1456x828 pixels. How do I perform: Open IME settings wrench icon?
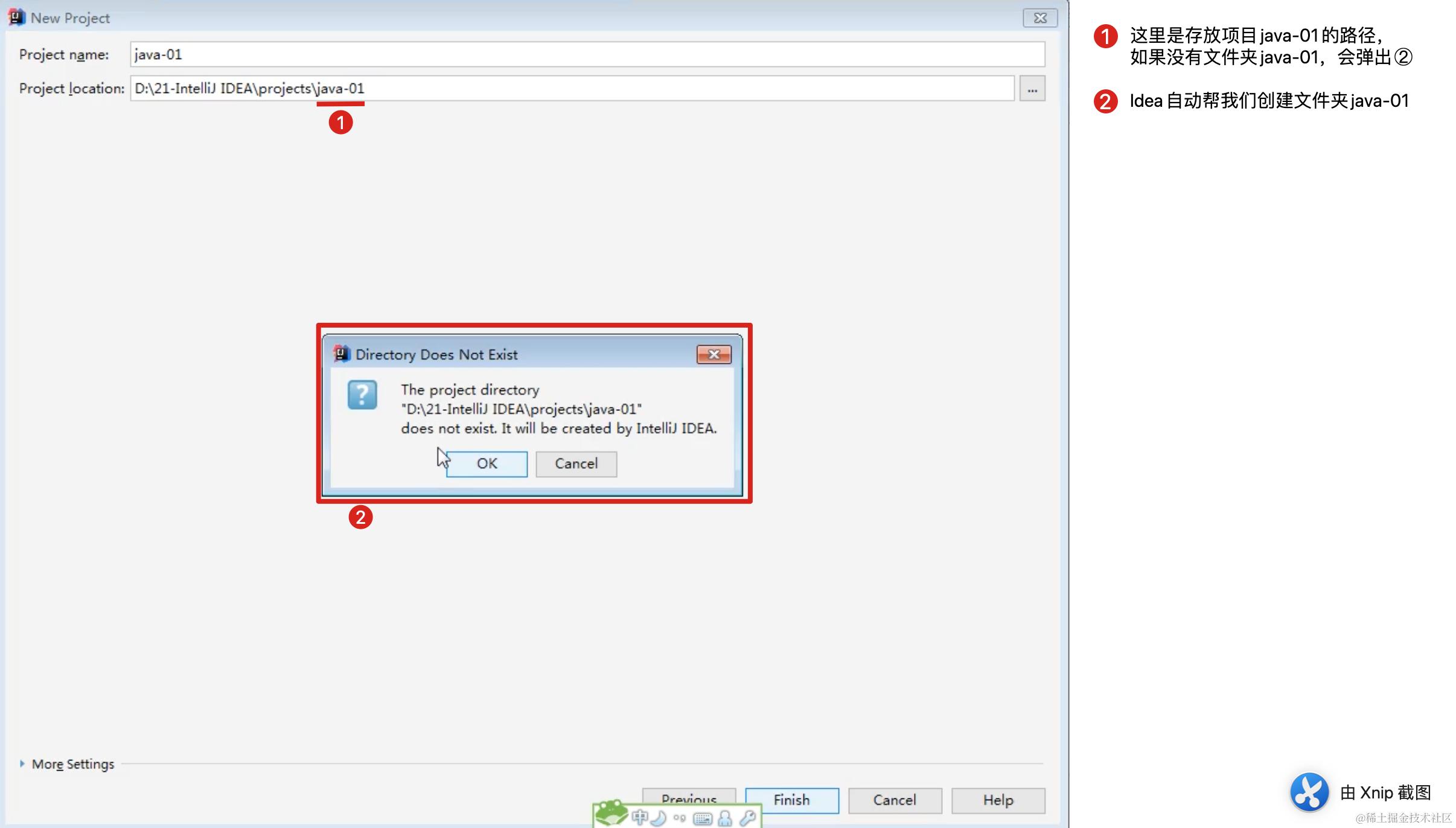click(x=748, y=818)
